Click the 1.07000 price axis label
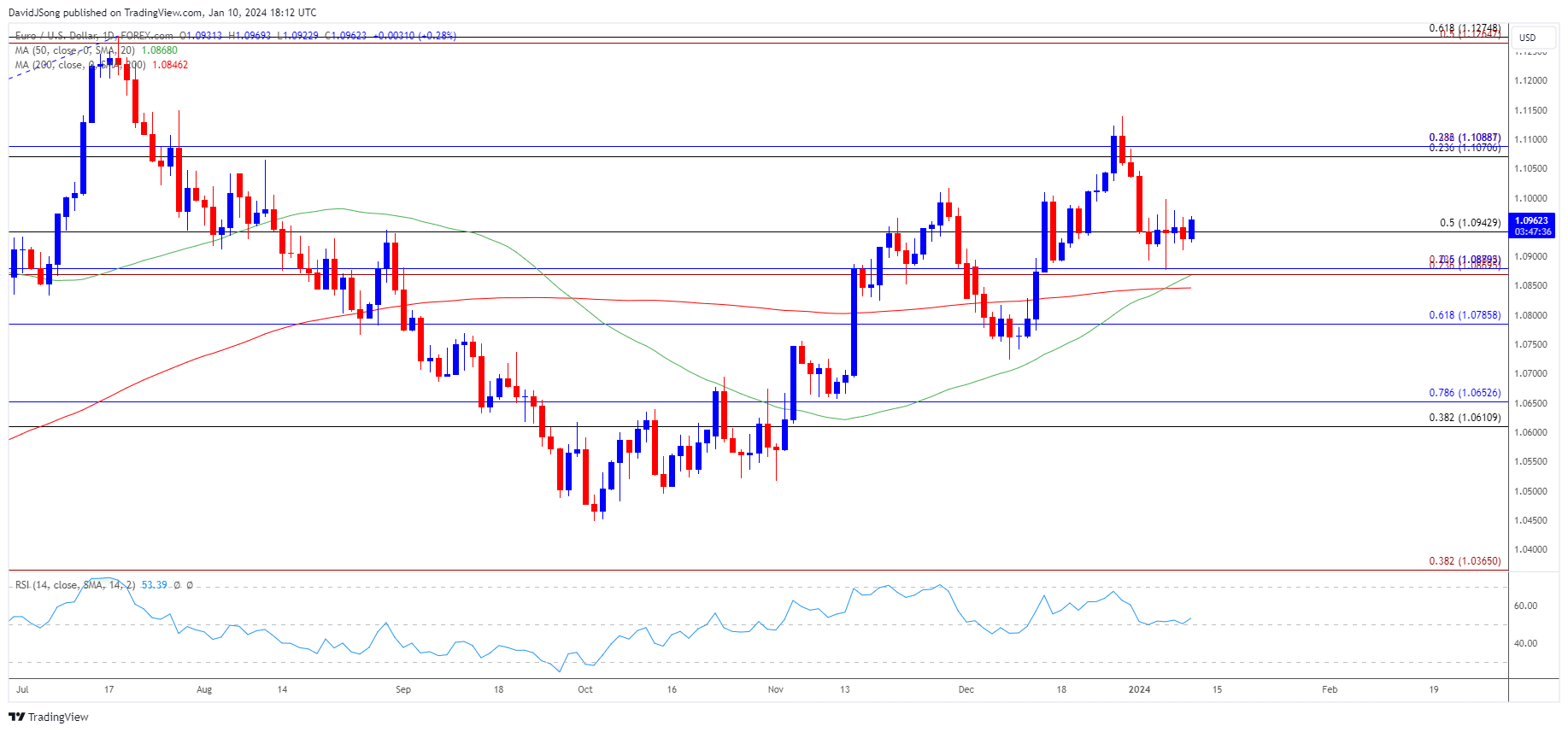Image resolution: width=1568 pixels, height=732 pixels. 1530,373
